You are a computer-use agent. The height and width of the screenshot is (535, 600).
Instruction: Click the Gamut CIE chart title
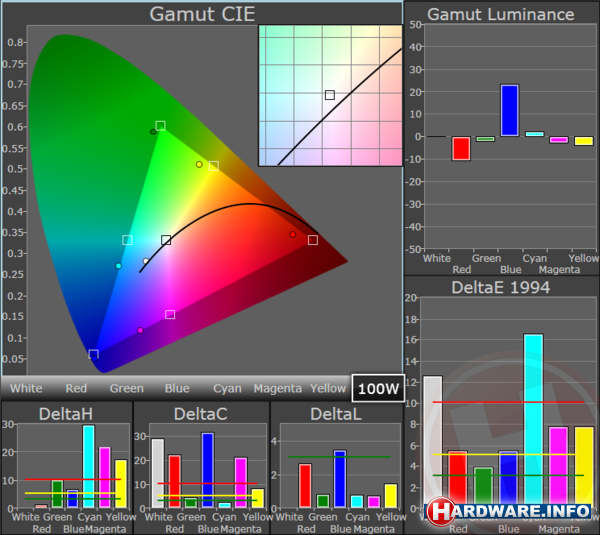point(202,14)
